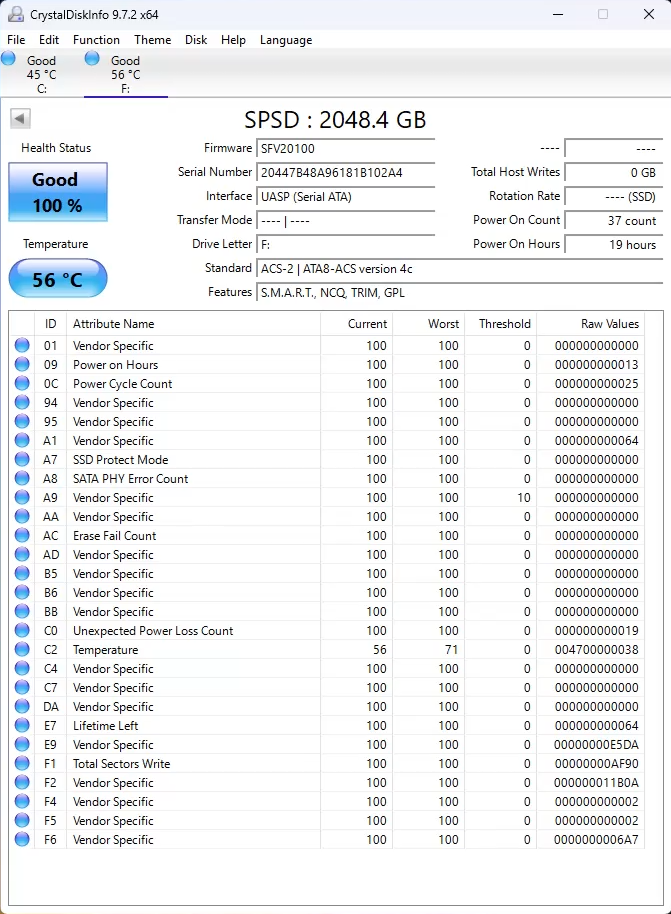Image resolution: width=671 pixels, height=914 pixels.
Task: Click the Firmware value field SFV20100
Action: [345, 148]
